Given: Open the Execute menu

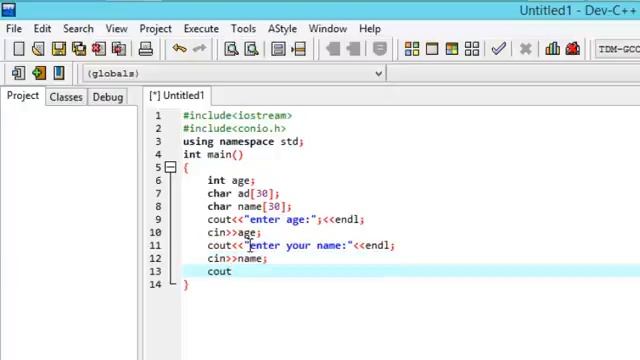Looking at the screenshot, I should 201,29.
